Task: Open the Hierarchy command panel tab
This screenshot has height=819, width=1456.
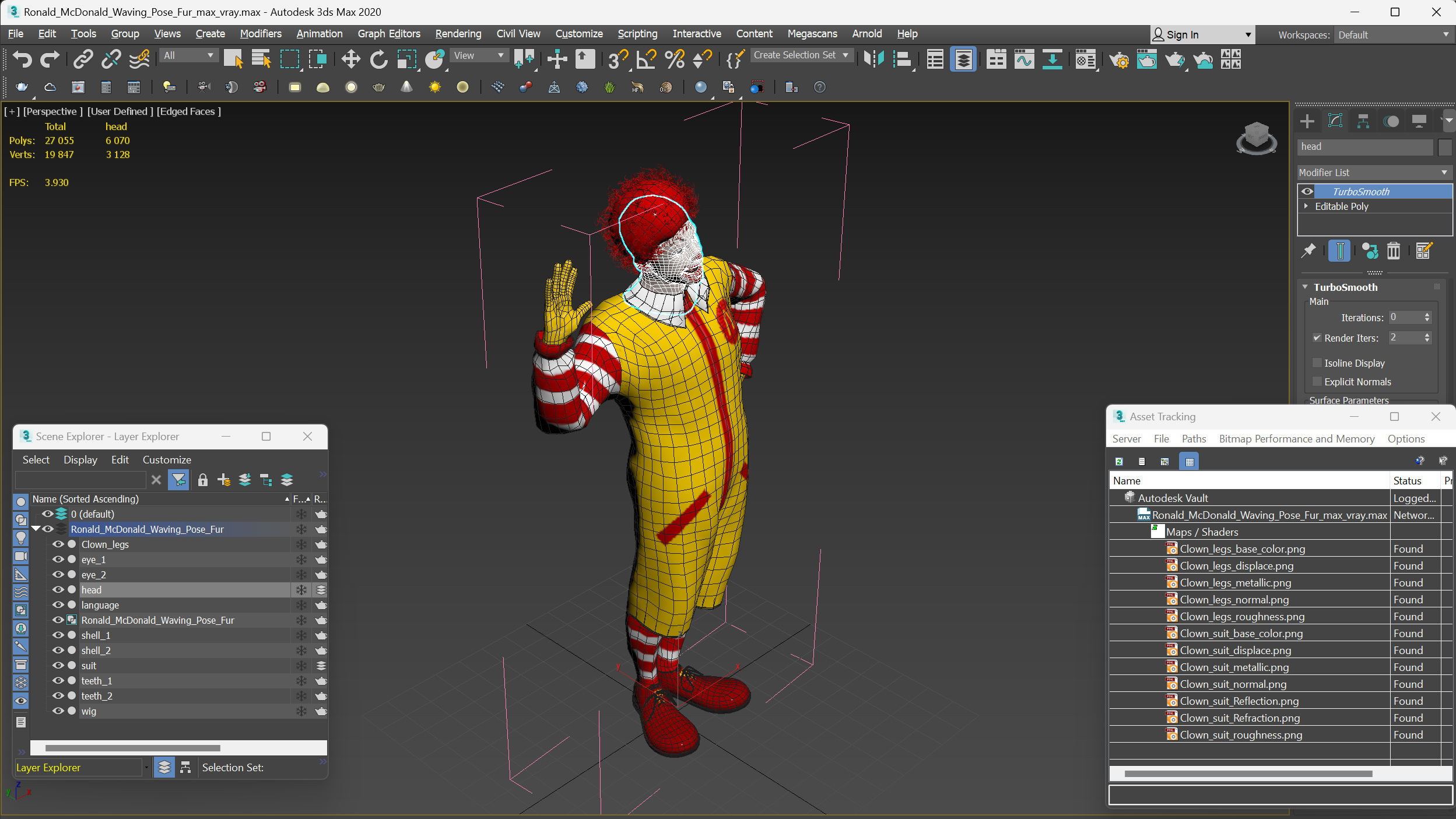Action: coord(1363,121)
